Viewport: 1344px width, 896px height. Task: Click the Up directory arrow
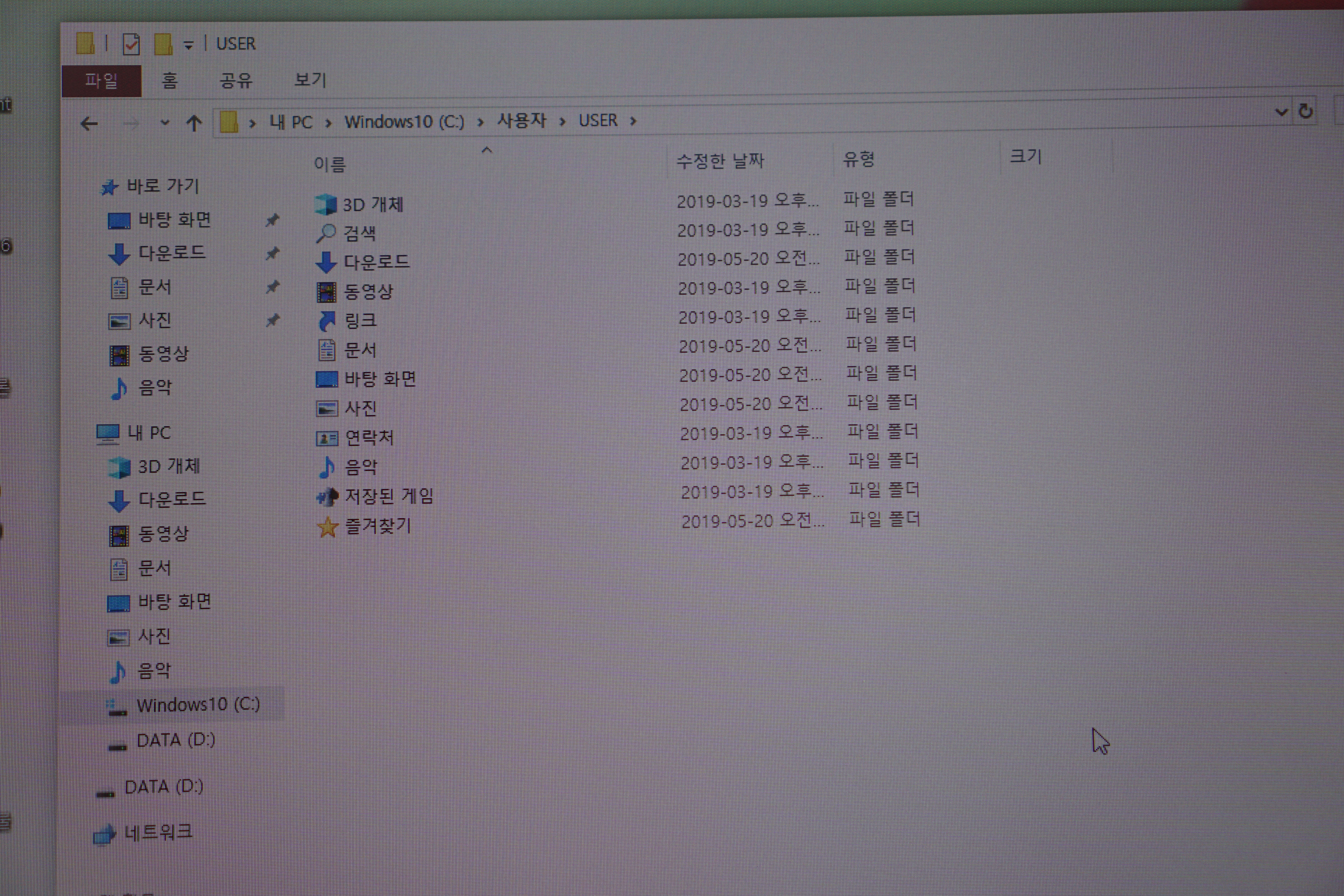click(x=194, y=123)
